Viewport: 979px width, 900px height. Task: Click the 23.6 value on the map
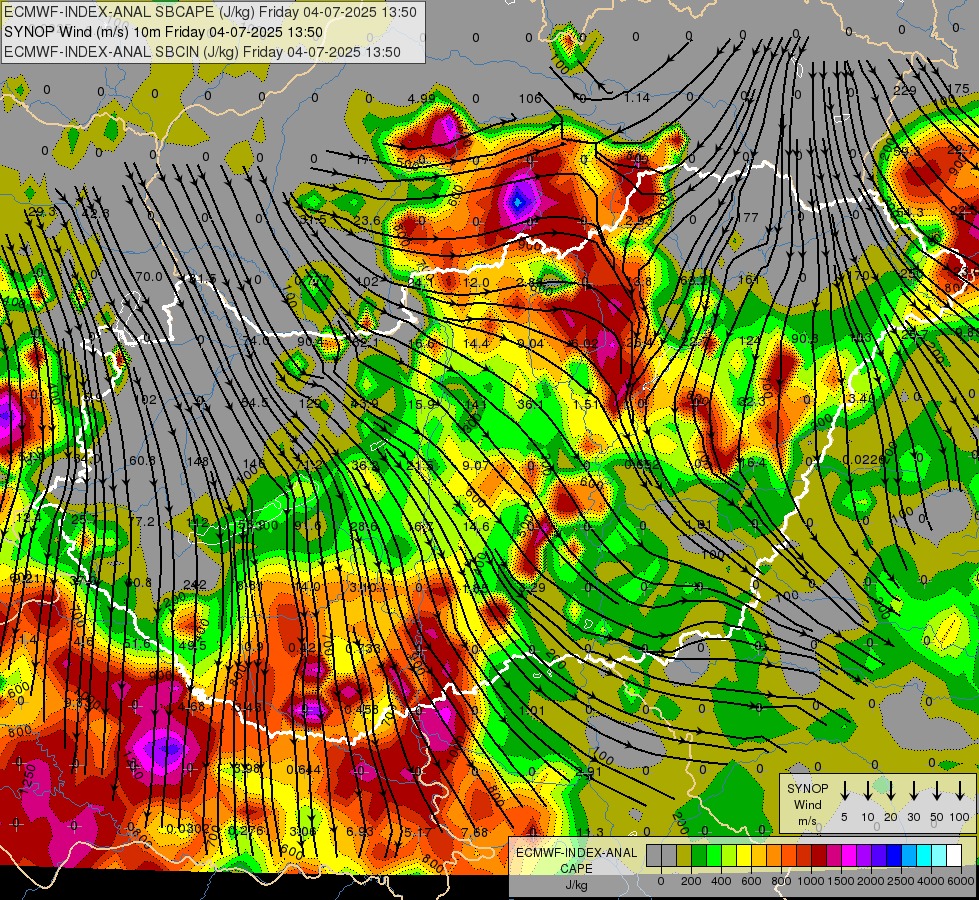[367, 220]
